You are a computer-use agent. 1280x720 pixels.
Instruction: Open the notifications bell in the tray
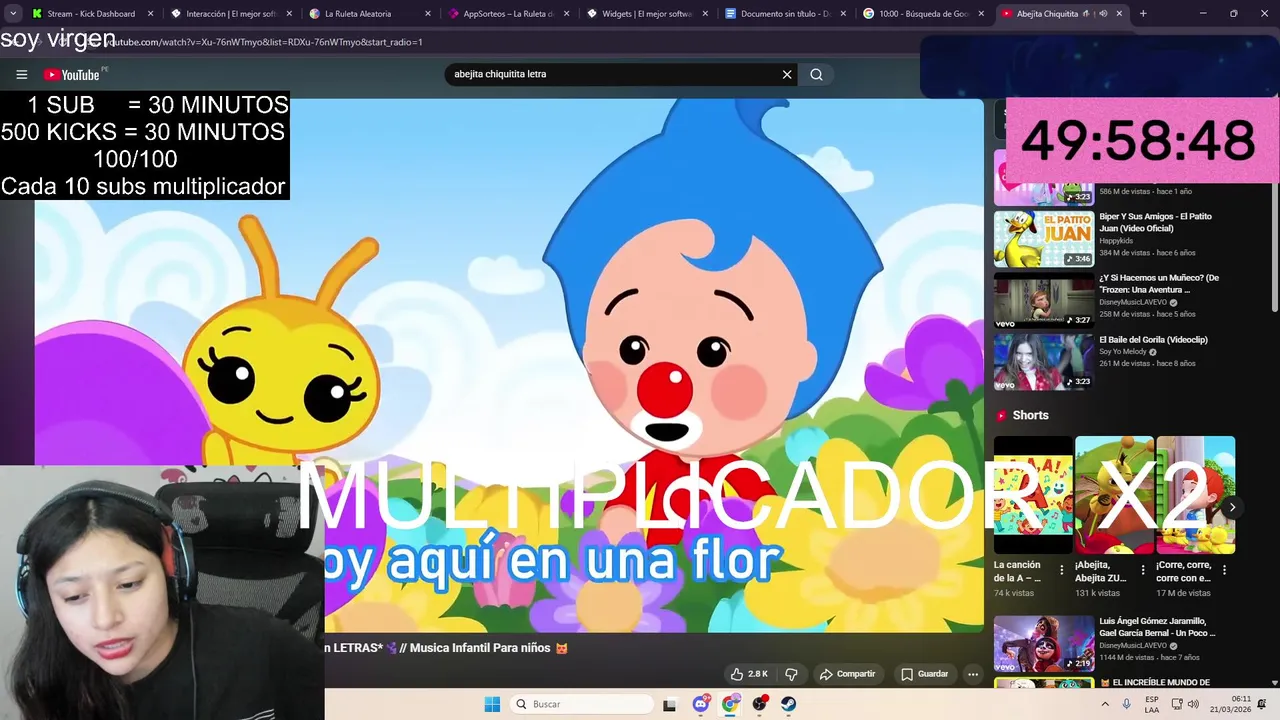point(1262,704)
